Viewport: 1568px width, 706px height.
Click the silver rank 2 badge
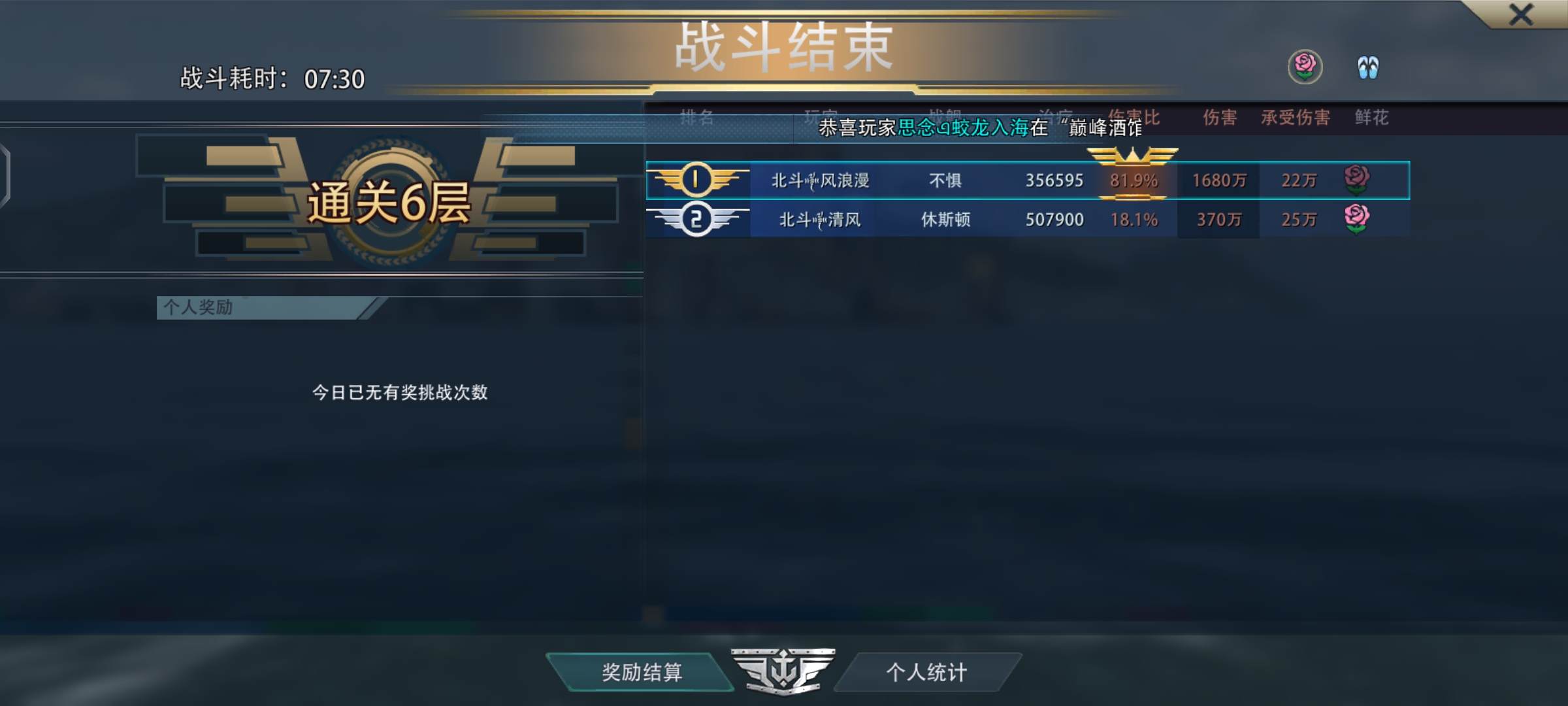tap(696, 219)
